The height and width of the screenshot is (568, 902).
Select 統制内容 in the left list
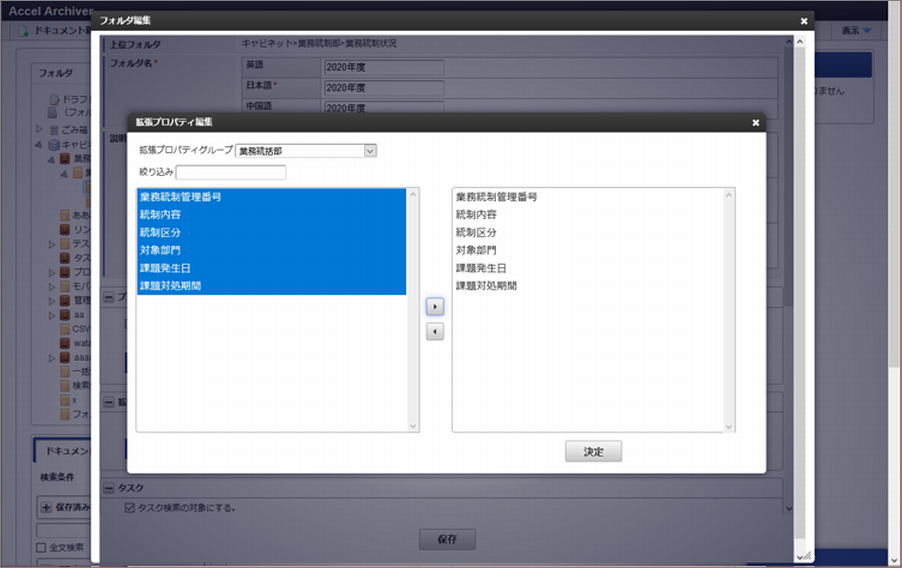point(272,215)
